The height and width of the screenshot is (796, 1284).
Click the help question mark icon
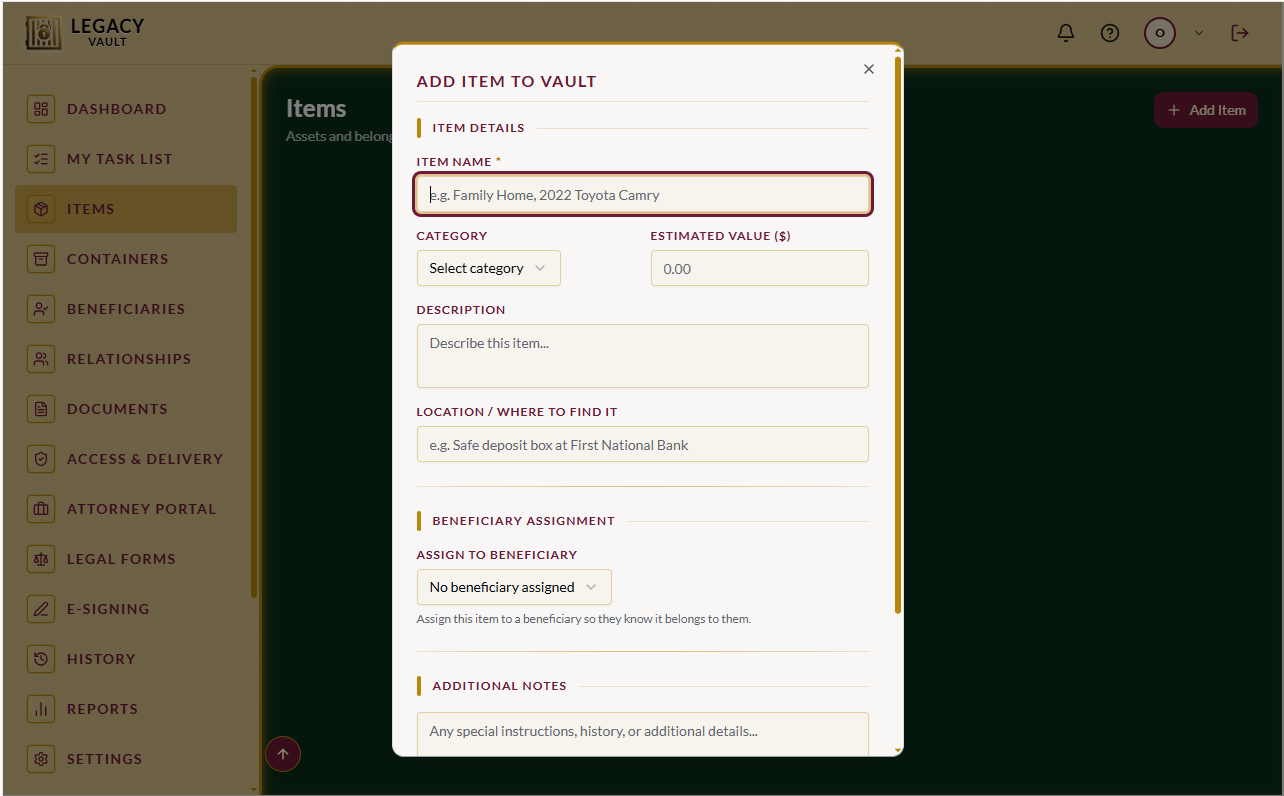coord(1110,33)
